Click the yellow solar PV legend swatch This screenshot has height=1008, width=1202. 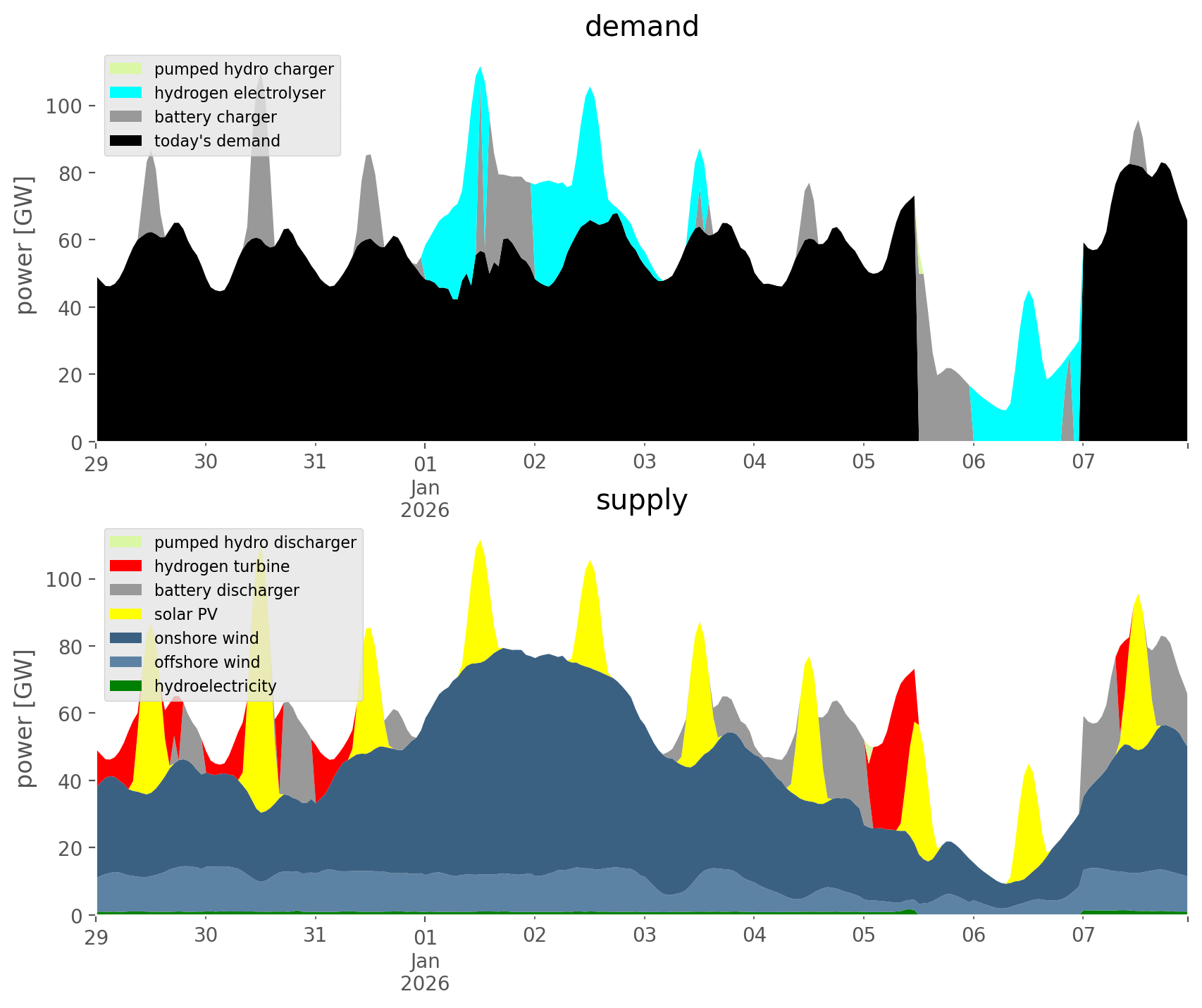[126, 614]
